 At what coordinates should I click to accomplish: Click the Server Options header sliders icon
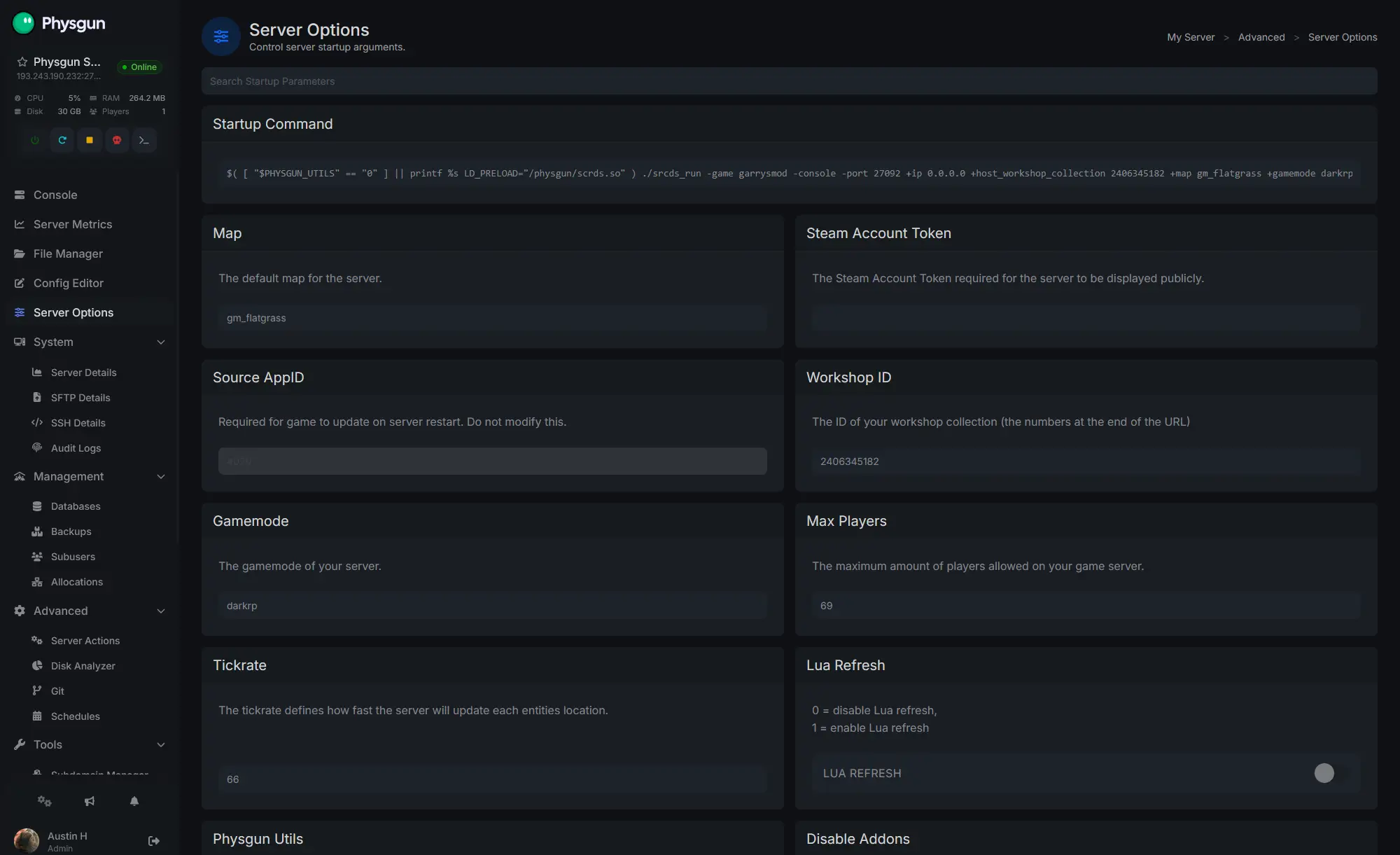click(221, 36)
